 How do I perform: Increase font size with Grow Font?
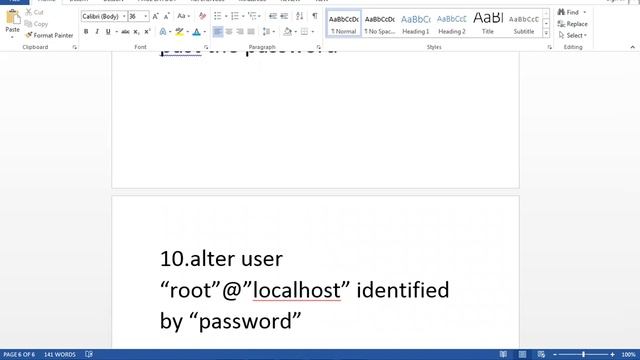156,16
